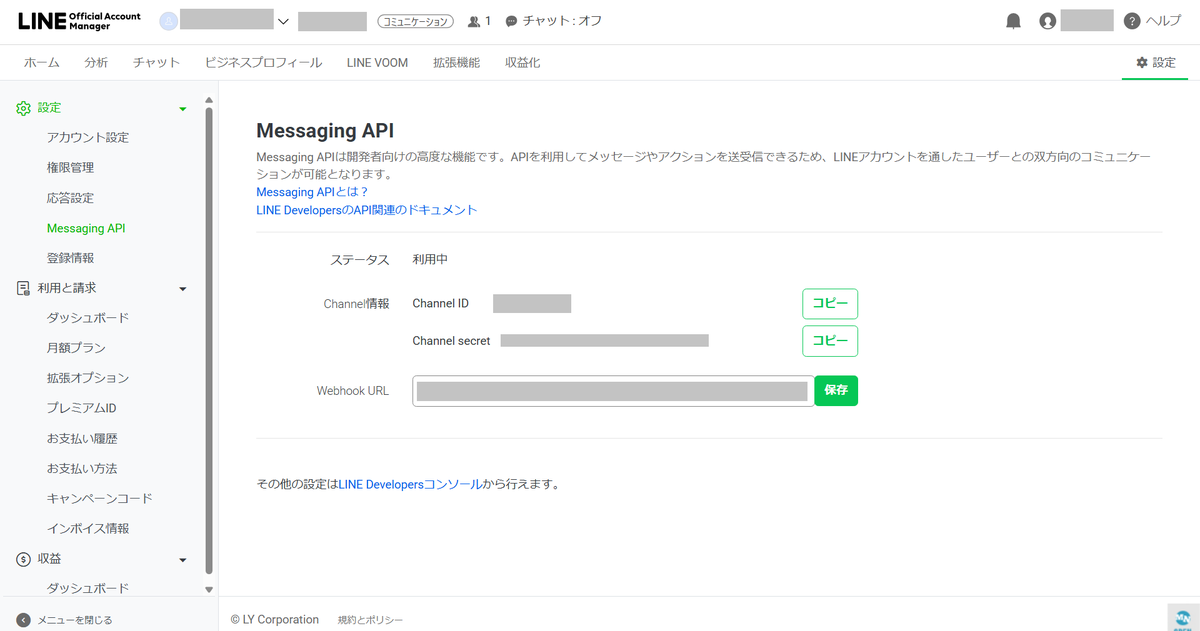The image size is (1200, 631).
Task: Copy the Channel ID
Action: (x=830, y=304)
